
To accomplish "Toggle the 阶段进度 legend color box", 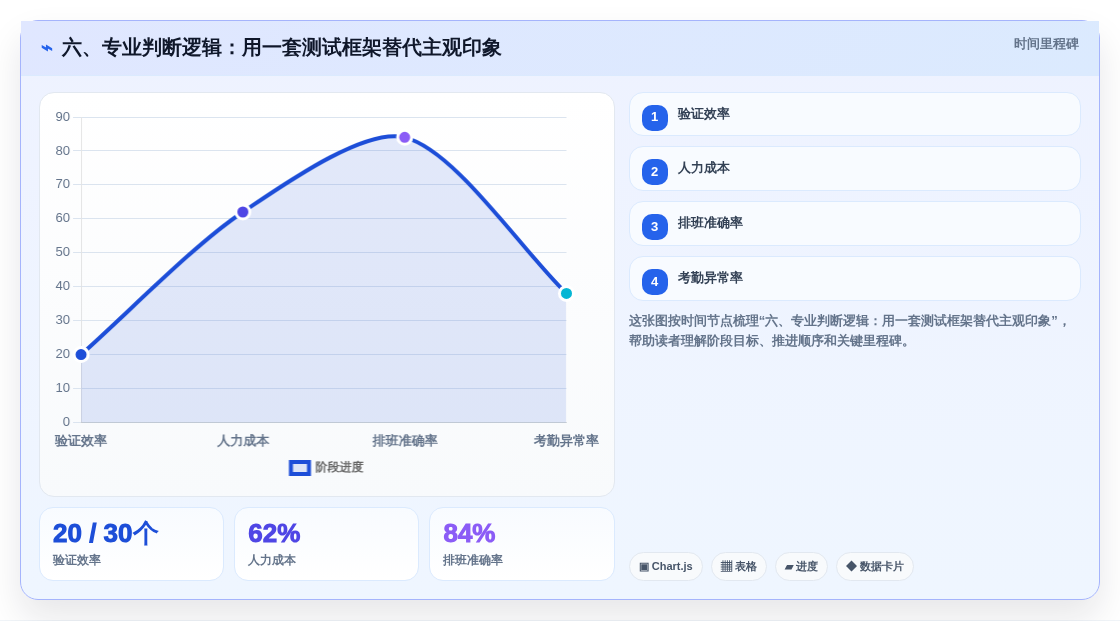I will (x=299, y=468).
